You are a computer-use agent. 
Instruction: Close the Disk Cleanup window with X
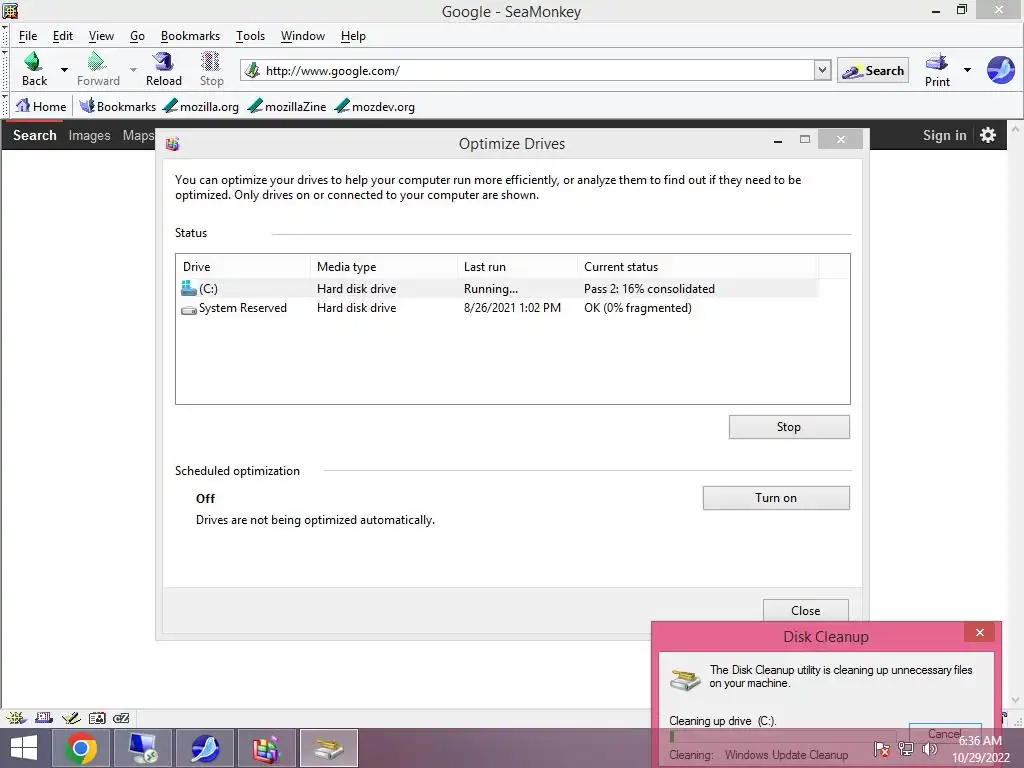click(x=980, y=632)
